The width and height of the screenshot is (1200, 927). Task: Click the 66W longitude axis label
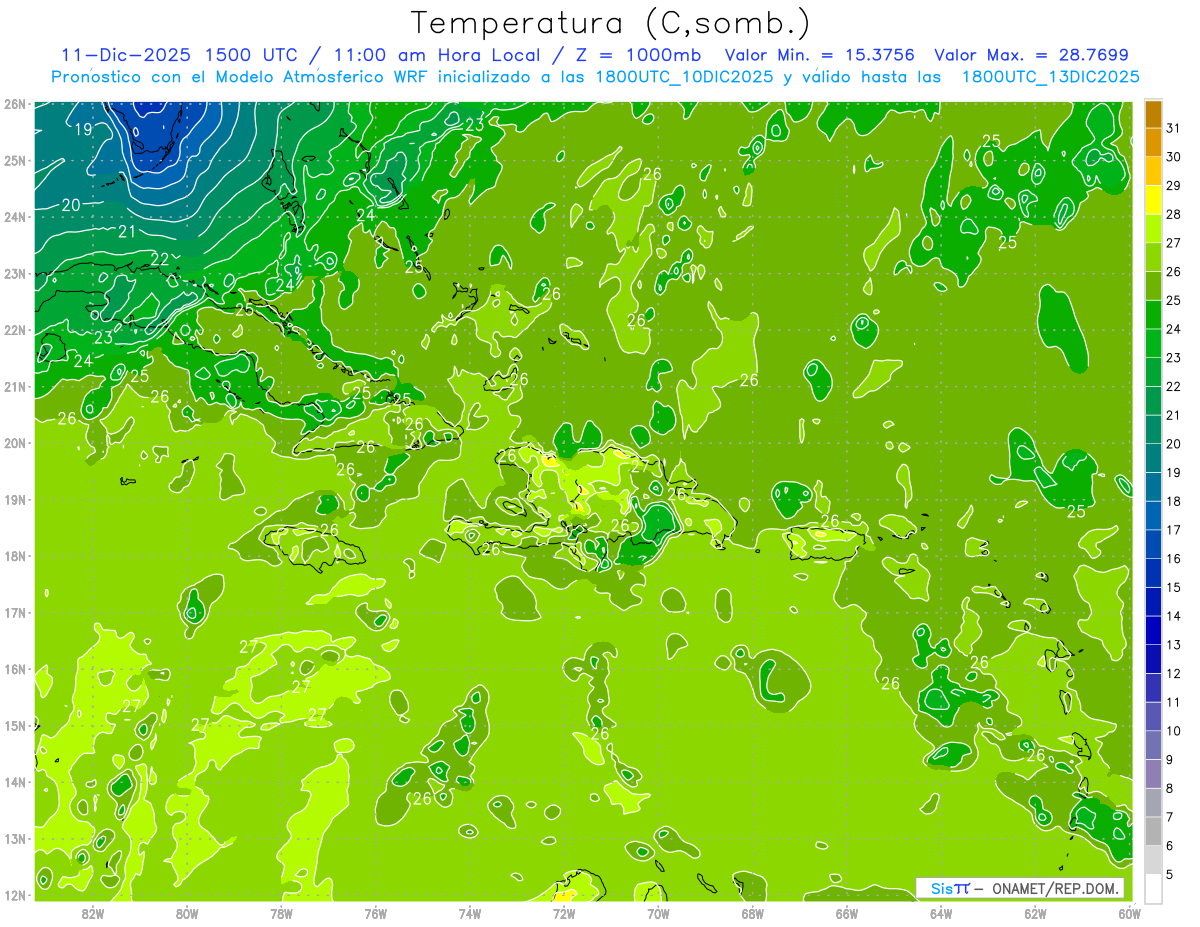847,914
